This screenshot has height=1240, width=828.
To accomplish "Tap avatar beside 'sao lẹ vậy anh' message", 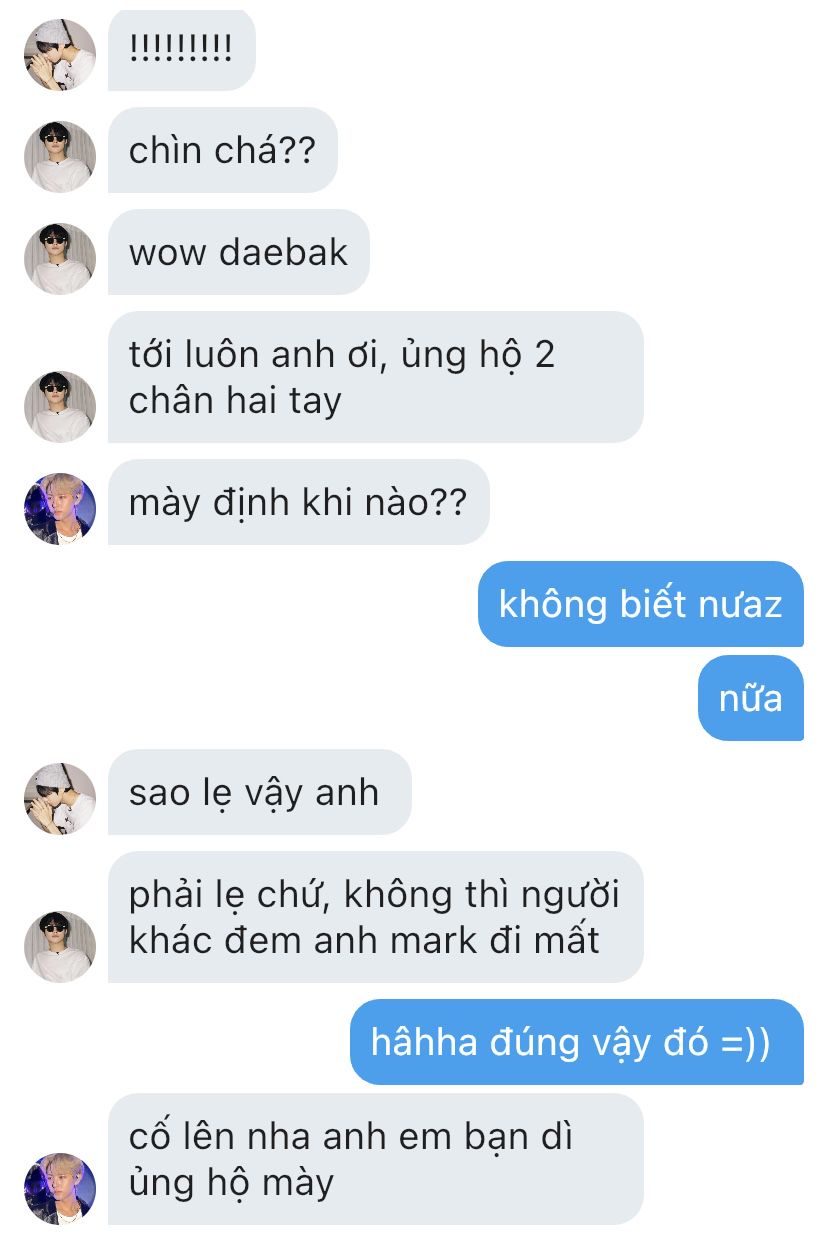I will [60, 798].
